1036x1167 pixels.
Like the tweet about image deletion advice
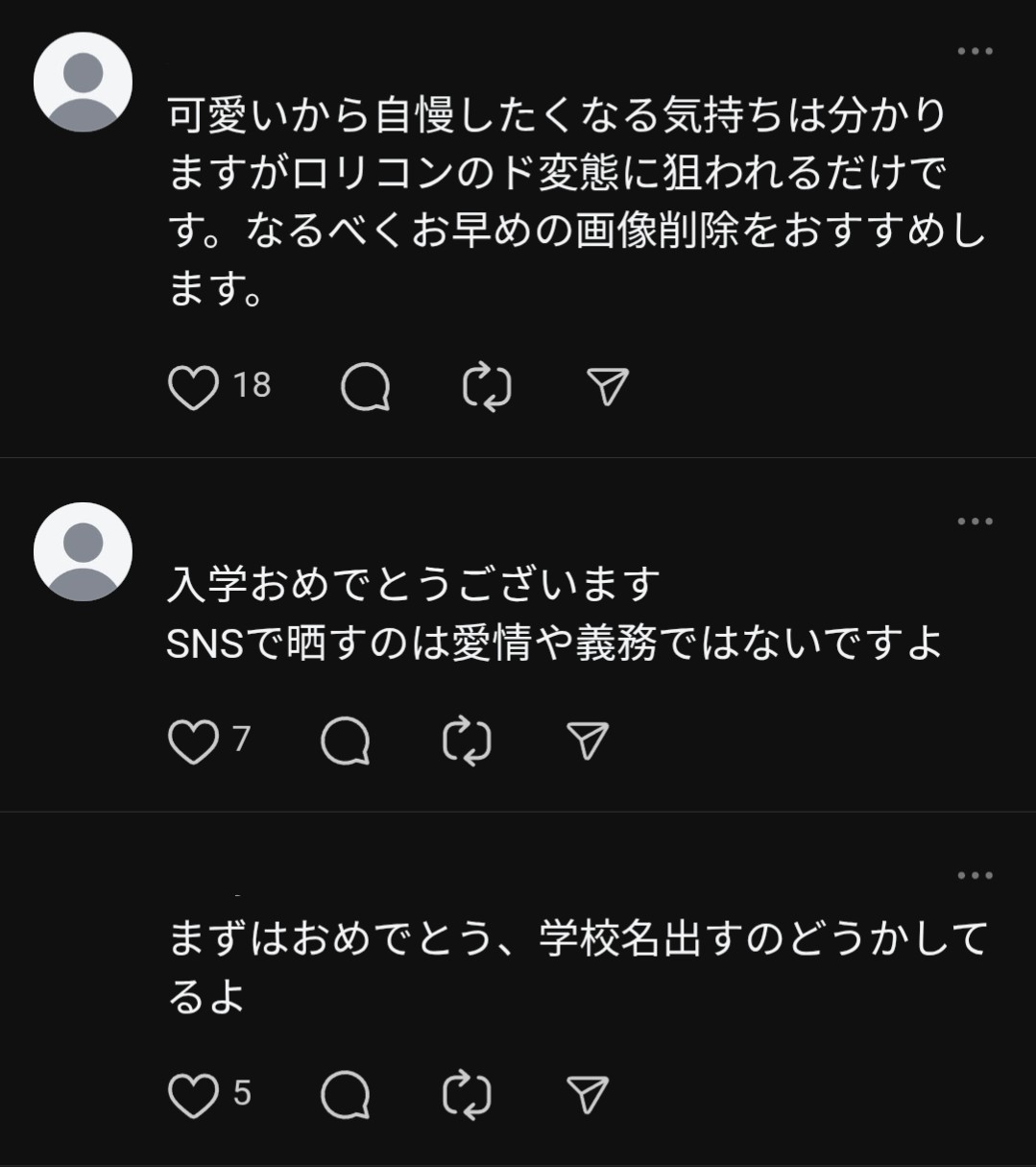[x=196, y=385]
